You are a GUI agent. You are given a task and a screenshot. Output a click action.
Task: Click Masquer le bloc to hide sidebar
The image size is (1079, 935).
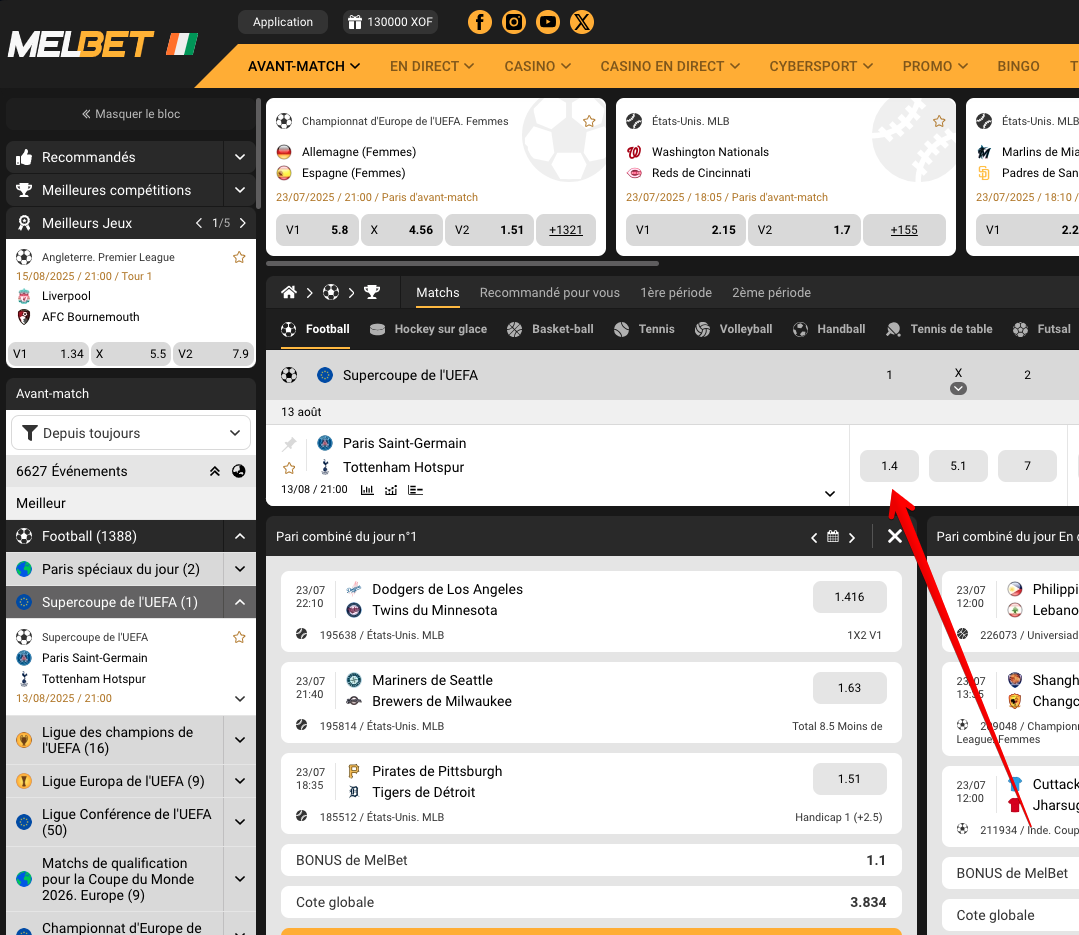point(131,114)
